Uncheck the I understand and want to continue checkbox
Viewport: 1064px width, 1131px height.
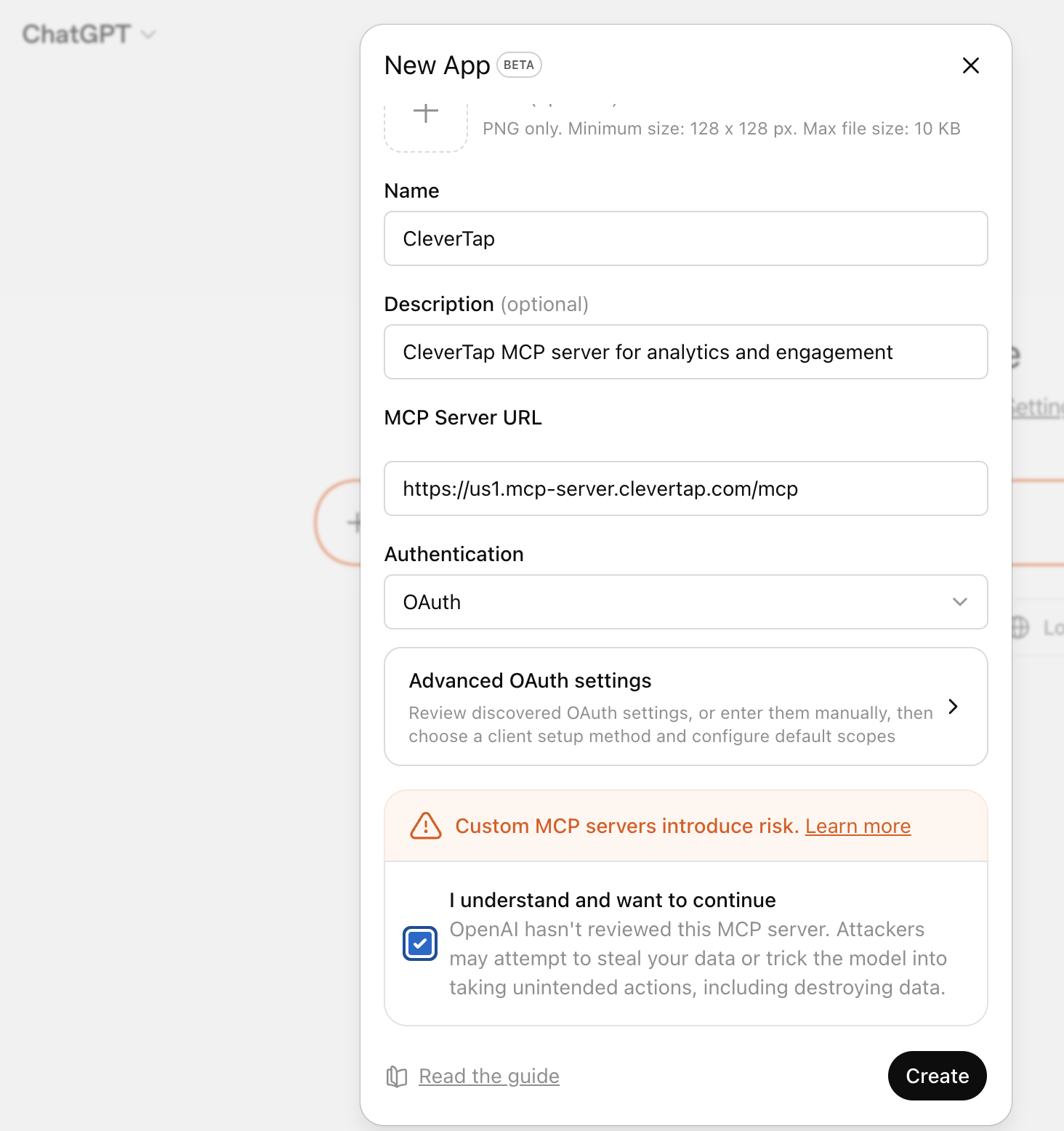tap(420, 943)
